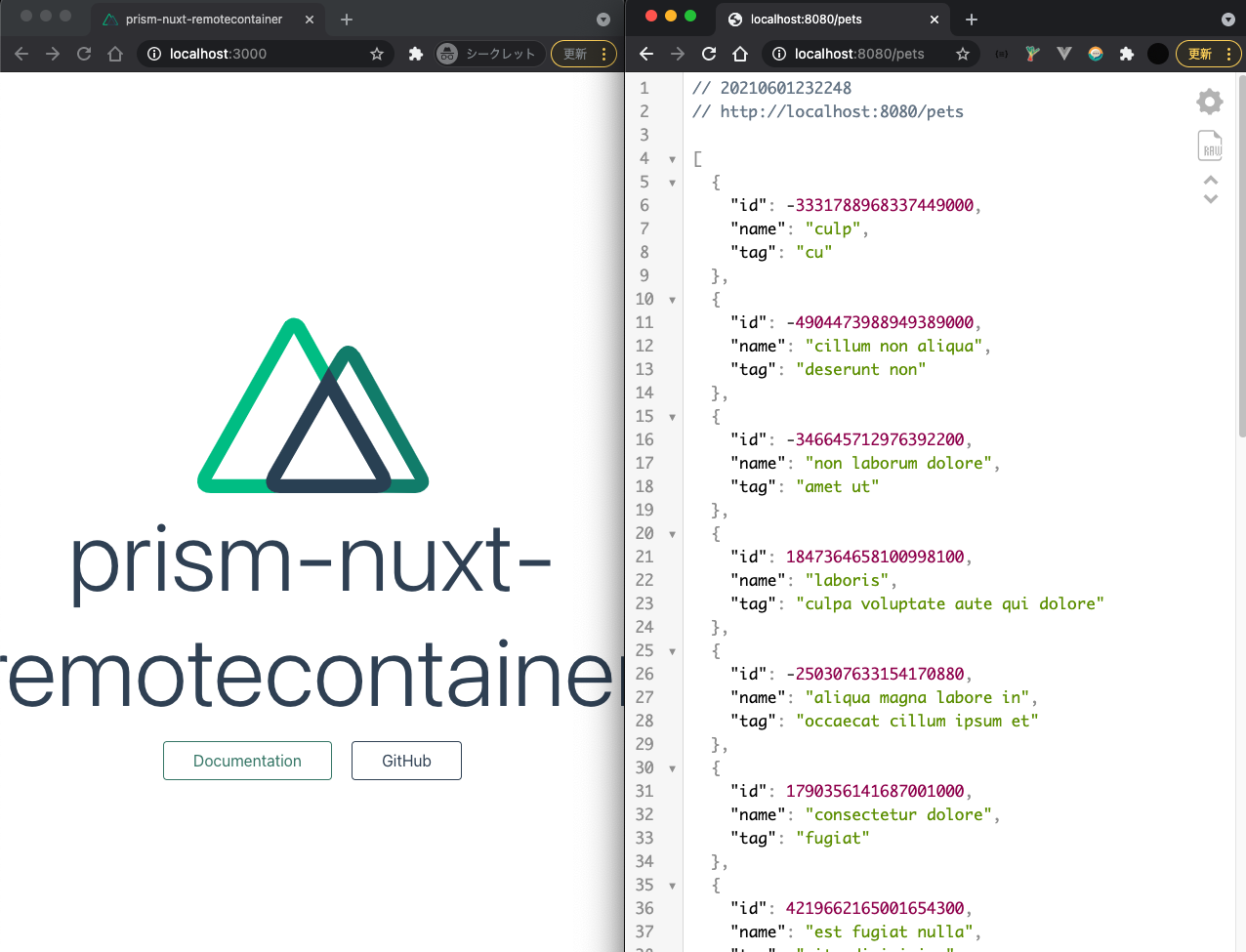Click the red-green plant extension icon
Image resolution: width=1246 pixels, height=952 pixels.
coord(1032,54)
